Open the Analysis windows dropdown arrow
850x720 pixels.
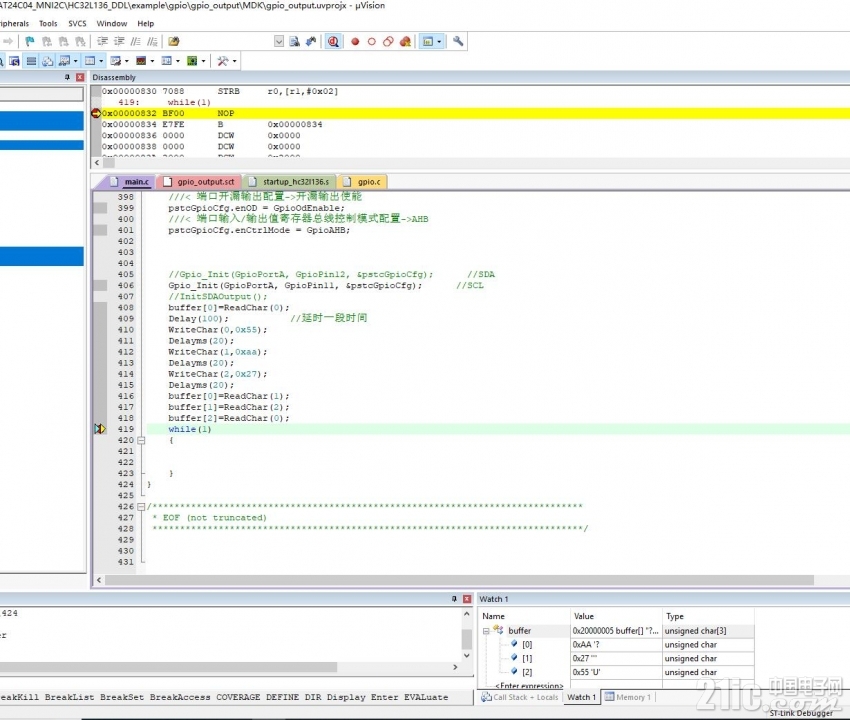[152, 61]
